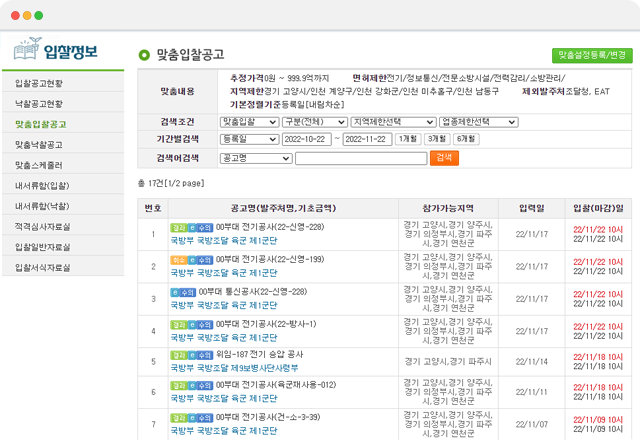Click the 입력일 column header
Screen dimensions: 640x440
[531, 209]
